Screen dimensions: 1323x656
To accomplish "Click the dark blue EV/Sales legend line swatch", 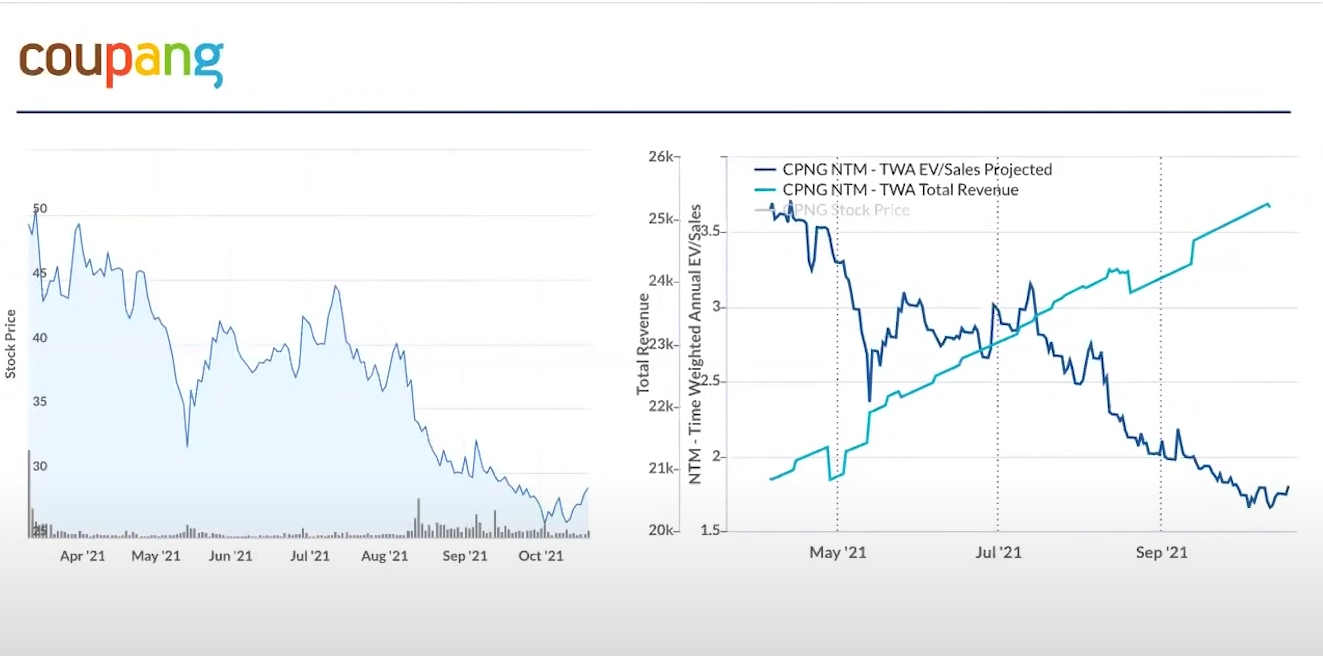I will pyautogui.click(x=765, y=170).
